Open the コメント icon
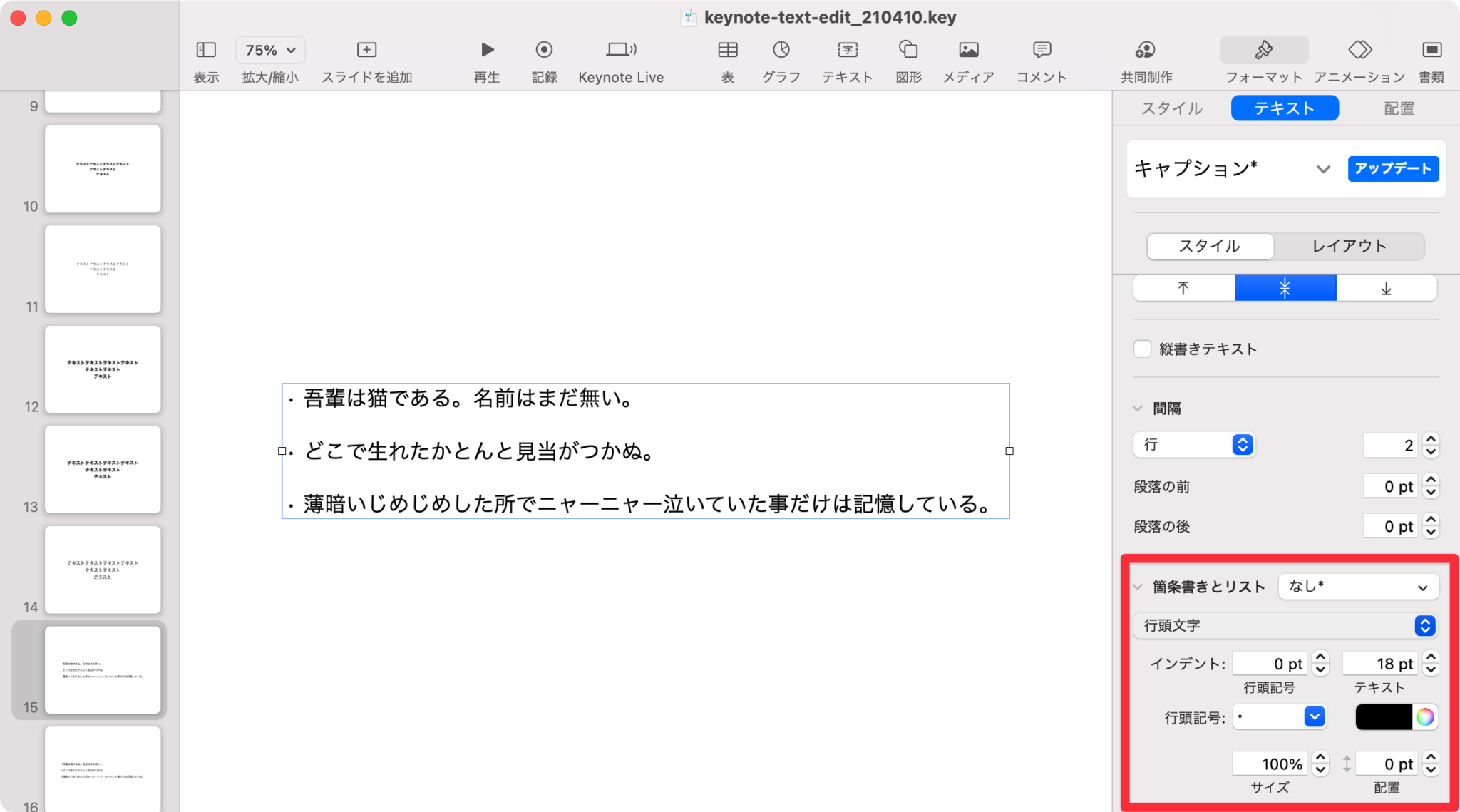Image resolution: width=1460 pixels, height=812 pixels. pos(1041,50)
